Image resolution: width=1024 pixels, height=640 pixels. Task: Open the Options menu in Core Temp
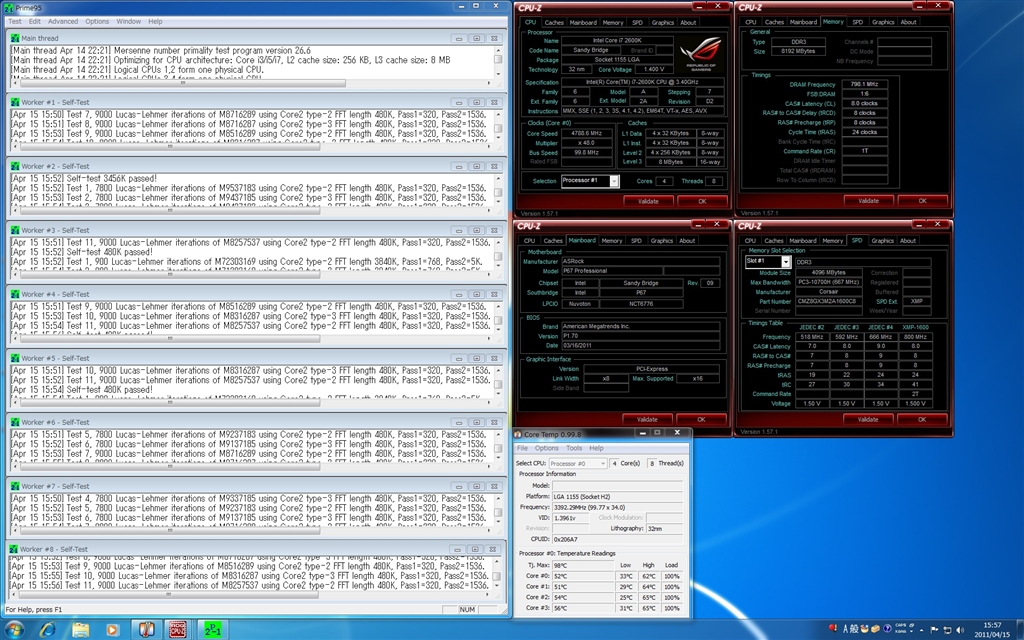547,448
